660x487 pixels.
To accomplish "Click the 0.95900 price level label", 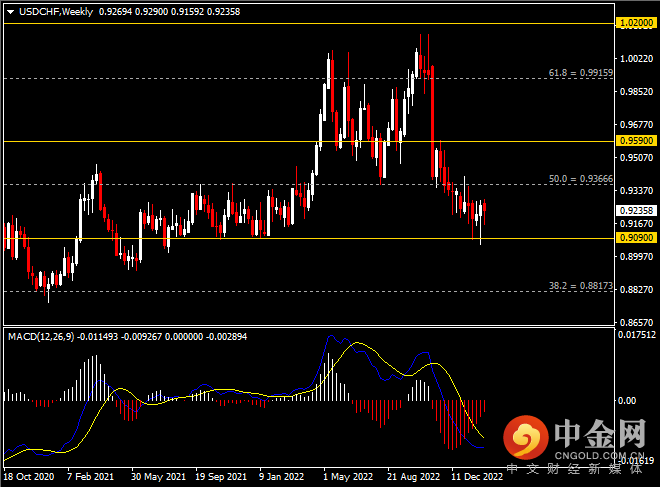I will point(636,141).
